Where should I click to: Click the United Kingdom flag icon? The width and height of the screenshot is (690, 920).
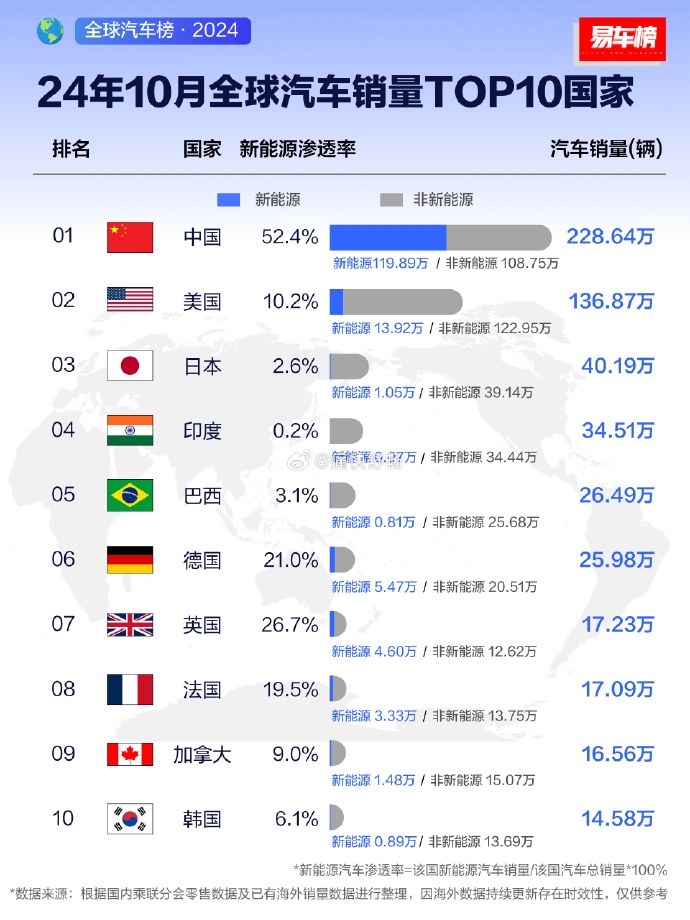tap(130, 625)
